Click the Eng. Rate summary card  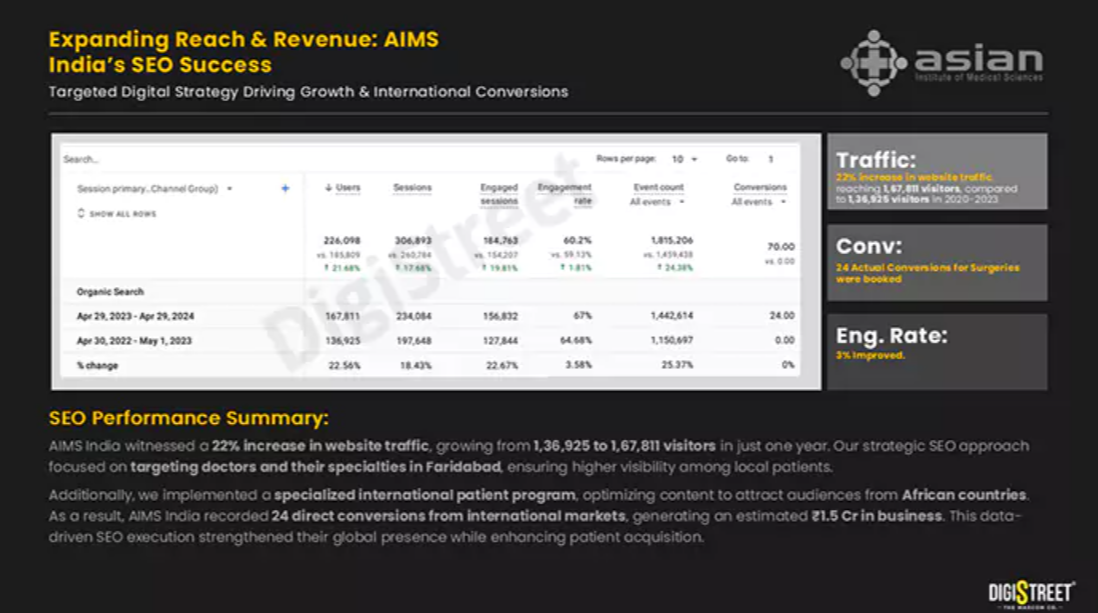936,351
